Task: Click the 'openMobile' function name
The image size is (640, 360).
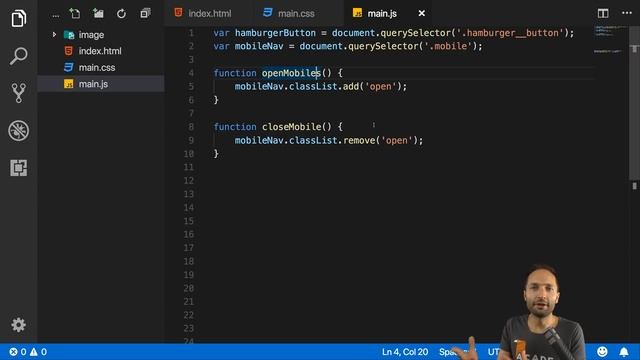Action: coord(291,73)
